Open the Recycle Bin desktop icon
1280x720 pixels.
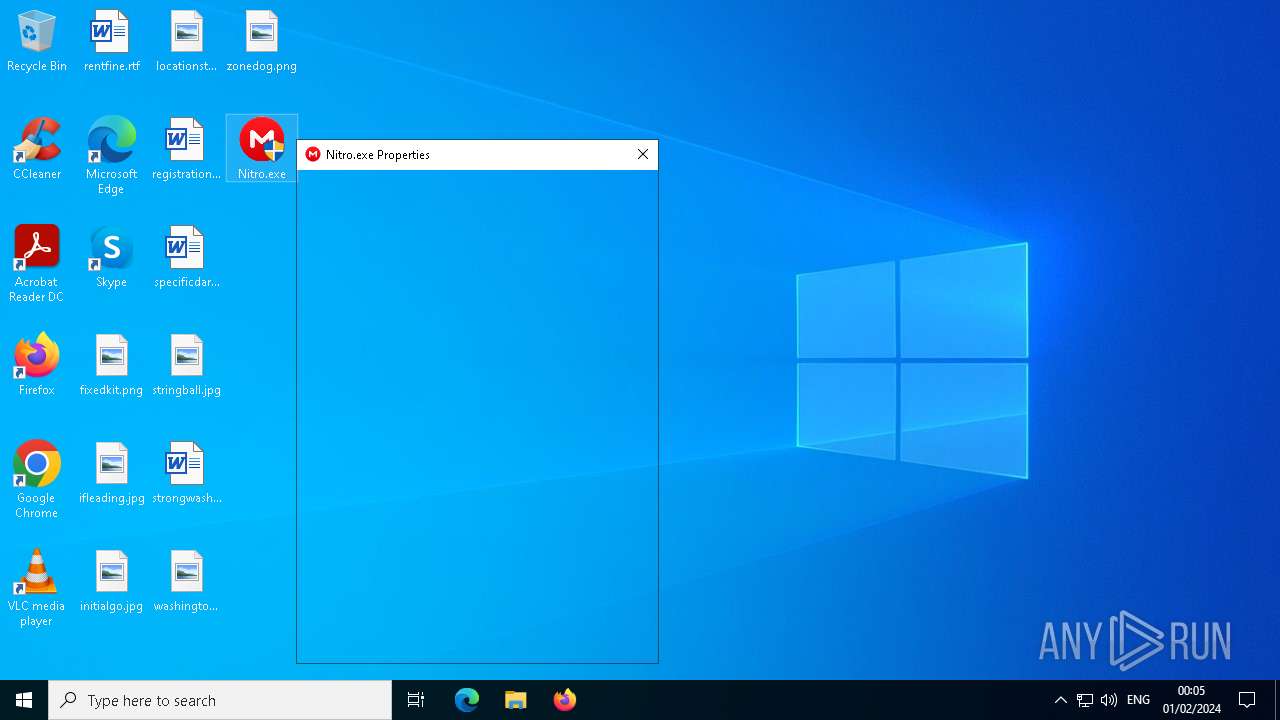click(37, 41)
